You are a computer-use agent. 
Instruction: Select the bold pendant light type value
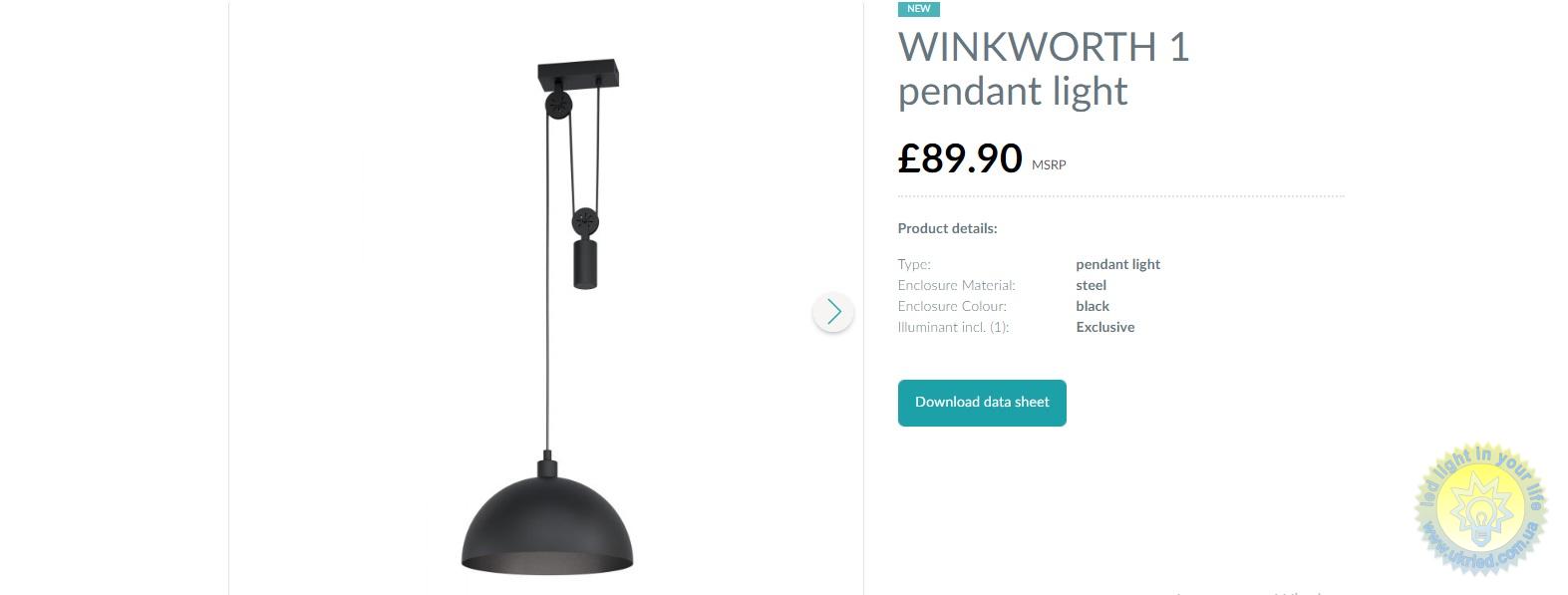click(x=1118, y=264)
